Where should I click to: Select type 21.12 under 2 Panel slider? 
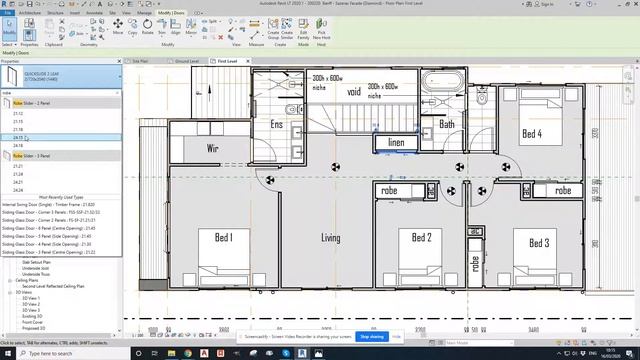point(61,113)
